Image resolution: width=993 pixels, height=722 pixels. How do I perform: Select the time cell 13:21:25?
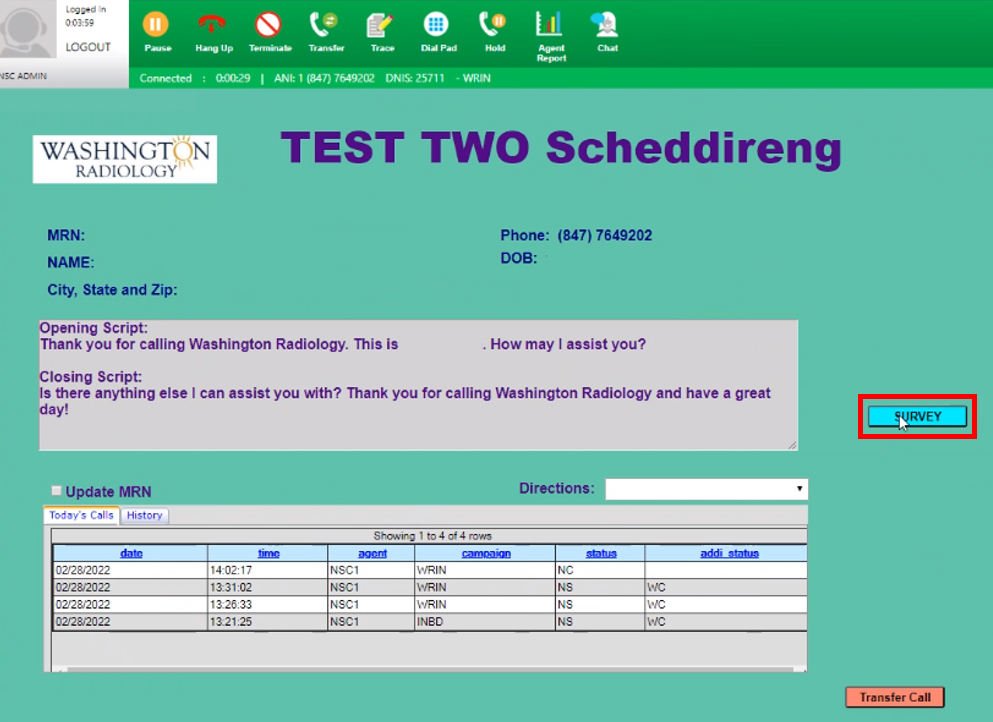pos(267,621)
